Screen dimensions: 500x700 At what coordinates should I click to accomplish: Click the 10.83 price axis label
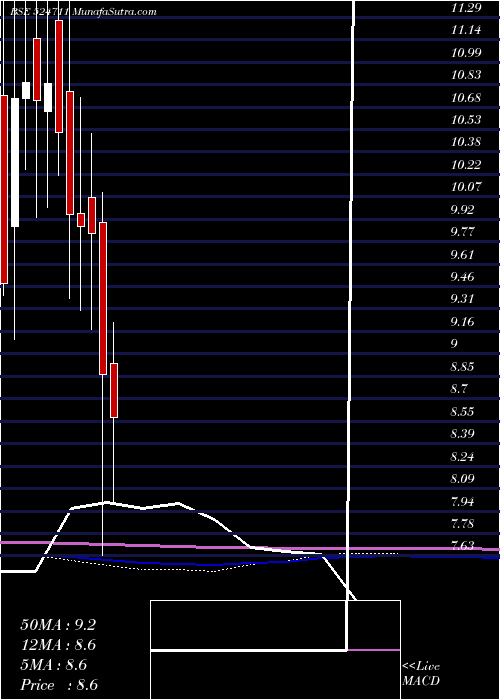(466, 75)
